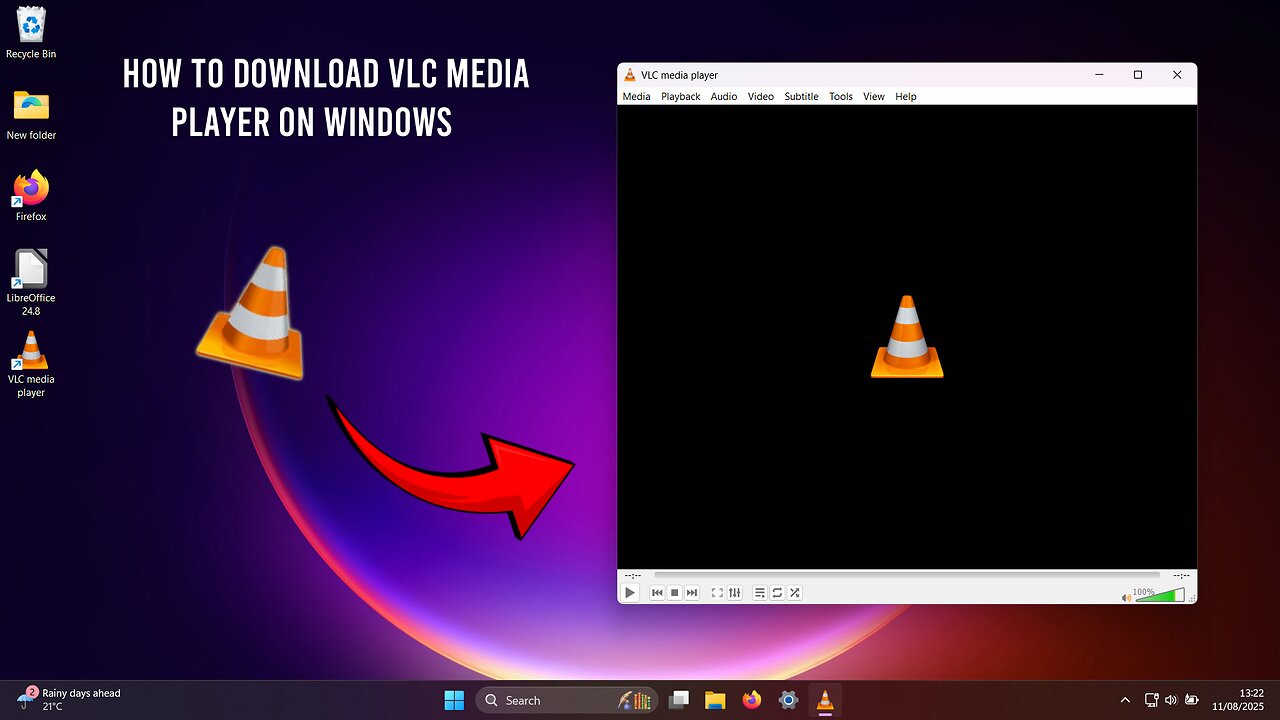Open the Video menu
Viewport: 1280px width, 720px height.
761,97
